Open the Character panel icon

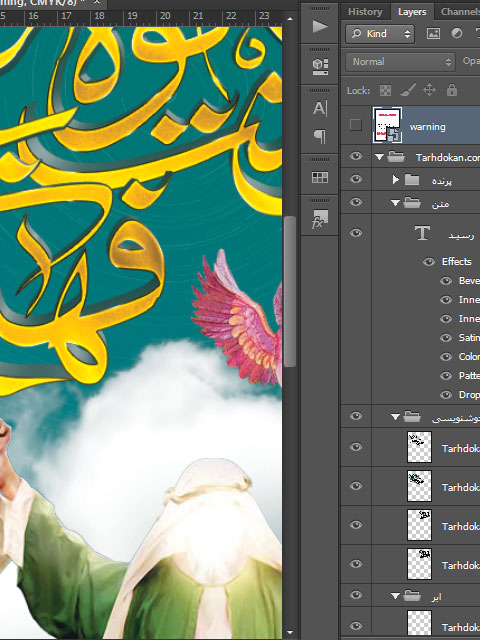point(320,109)
